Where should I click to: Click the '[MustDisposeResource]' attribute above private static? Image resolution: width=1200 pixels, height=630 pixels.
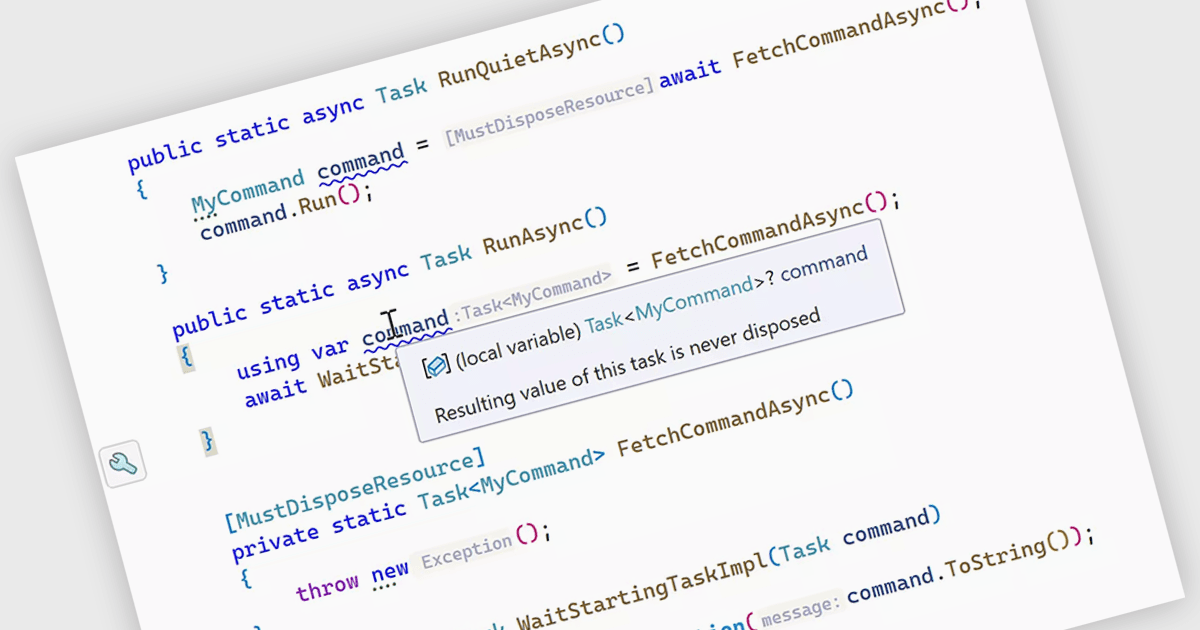[354, 491]
